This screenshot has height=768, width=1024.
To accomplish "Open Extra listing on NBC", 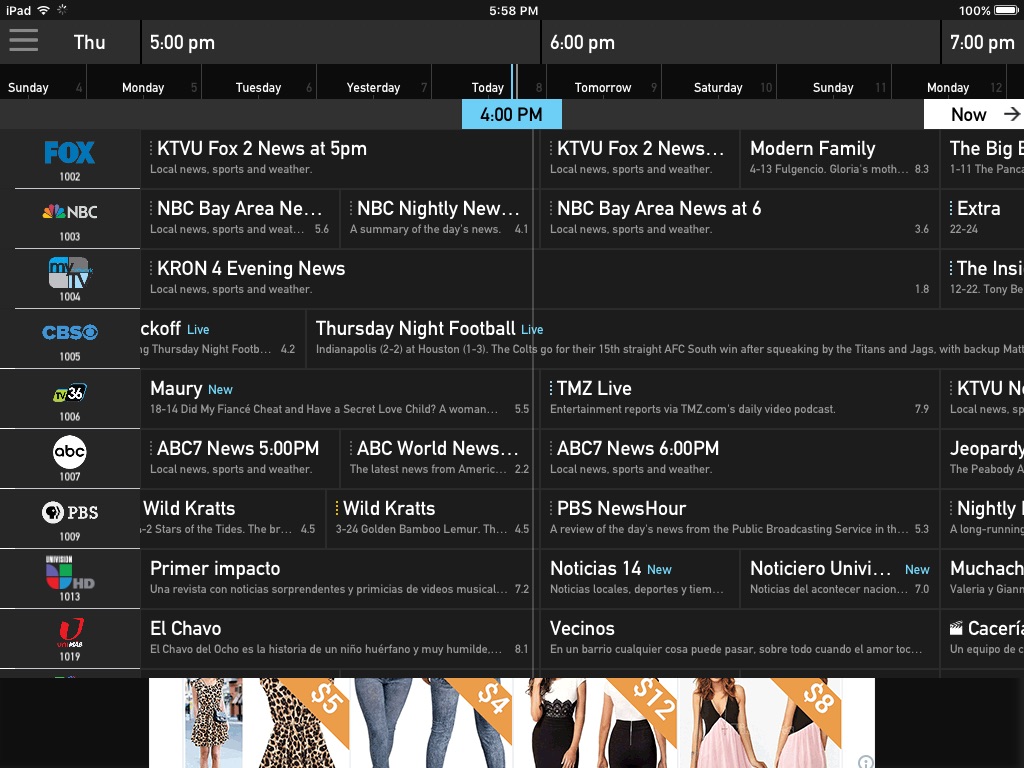I will click(983, 219).
